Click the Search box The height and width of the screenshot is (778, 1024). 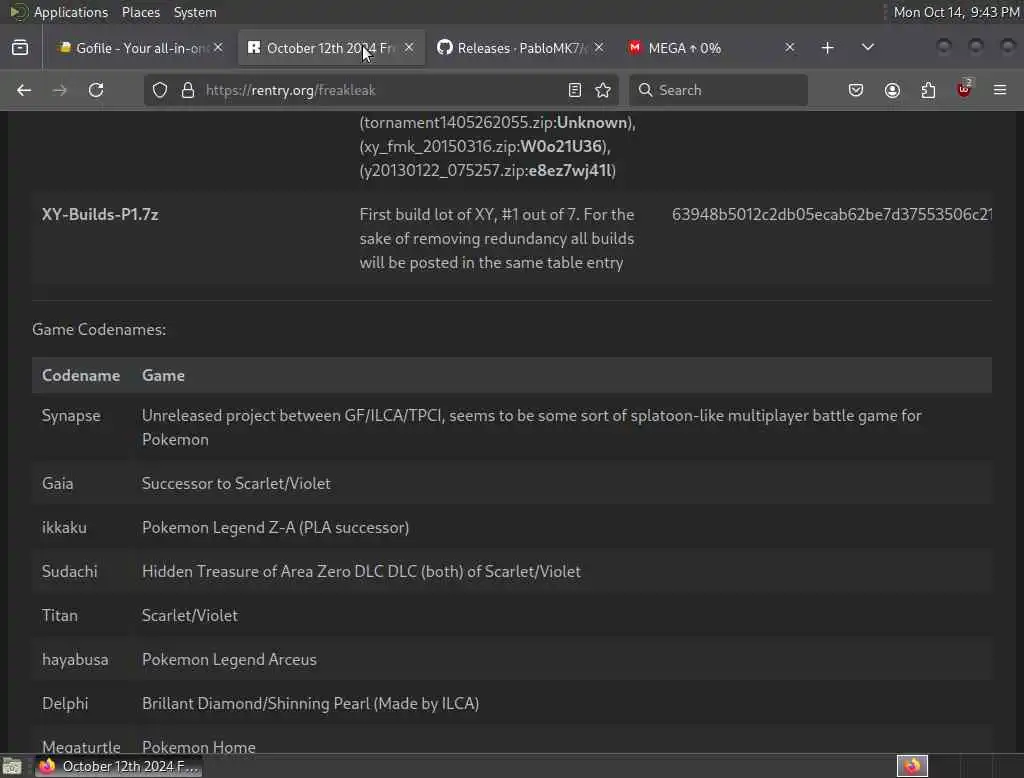[x=718, y=90]
